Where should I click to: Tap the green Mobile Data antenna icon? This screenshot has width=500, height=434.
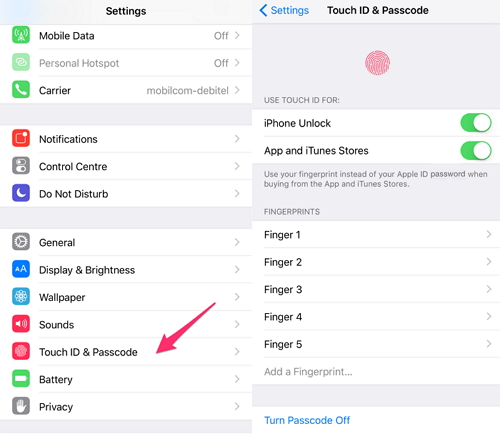pyautogui.click(x=21, y=35)
